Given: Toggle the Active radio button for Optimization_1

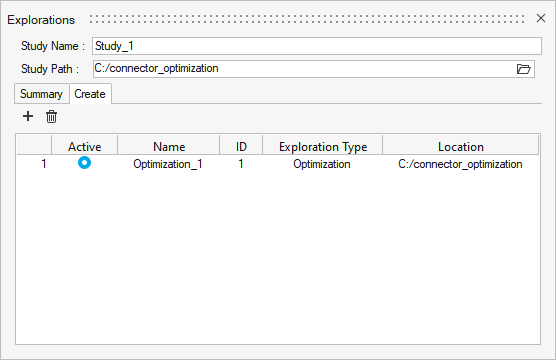Looking at the screenshot, I should click(84, 163).
